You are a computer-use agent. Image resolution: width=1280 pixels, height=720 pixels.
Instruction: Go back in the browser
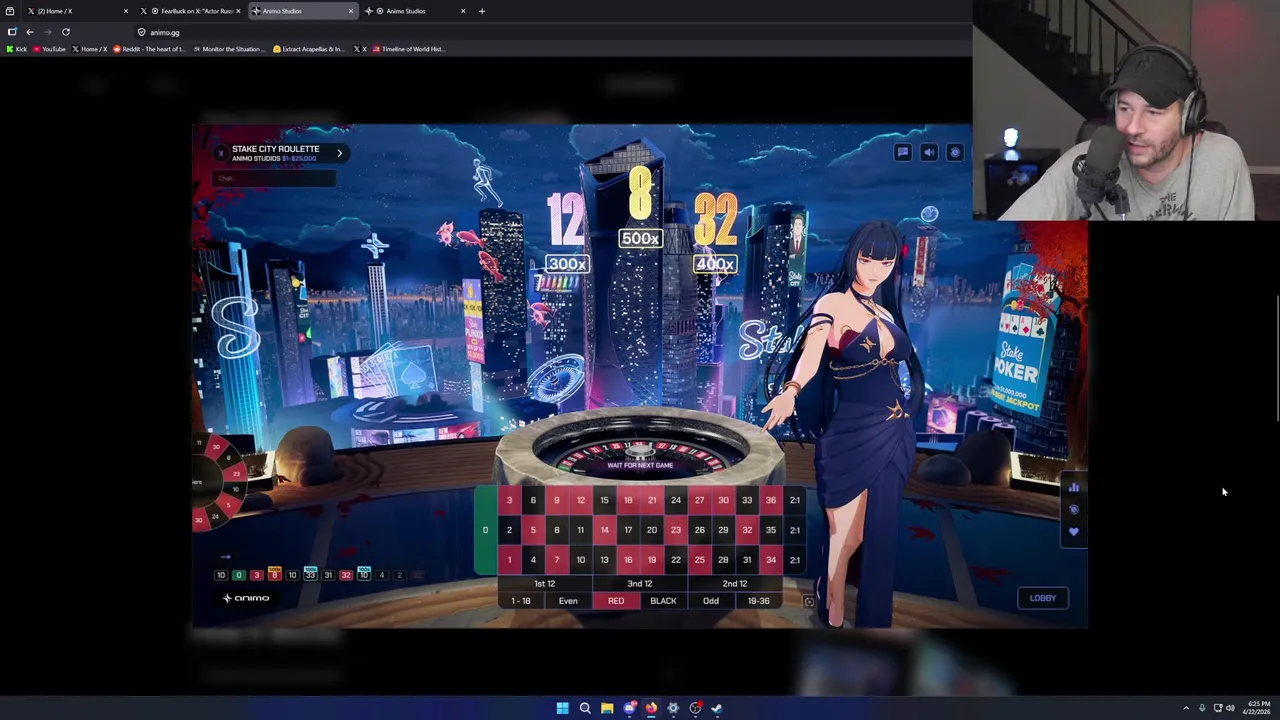[x=30, y=32]
